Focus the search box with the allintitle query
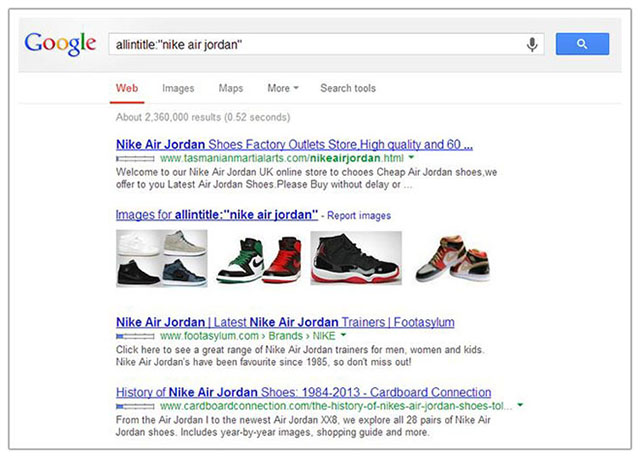Viewport: 640px width, 458px height. 326,44
